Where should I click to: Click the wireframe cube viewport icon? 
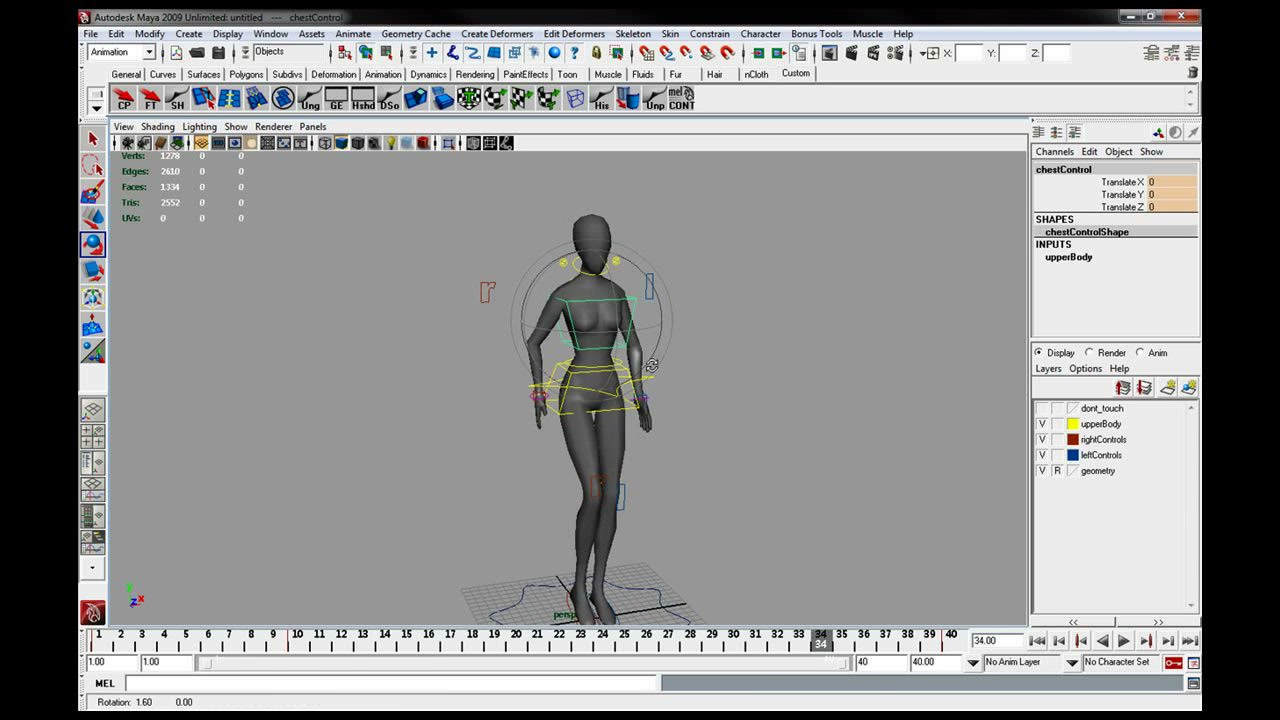click(325, 143)
